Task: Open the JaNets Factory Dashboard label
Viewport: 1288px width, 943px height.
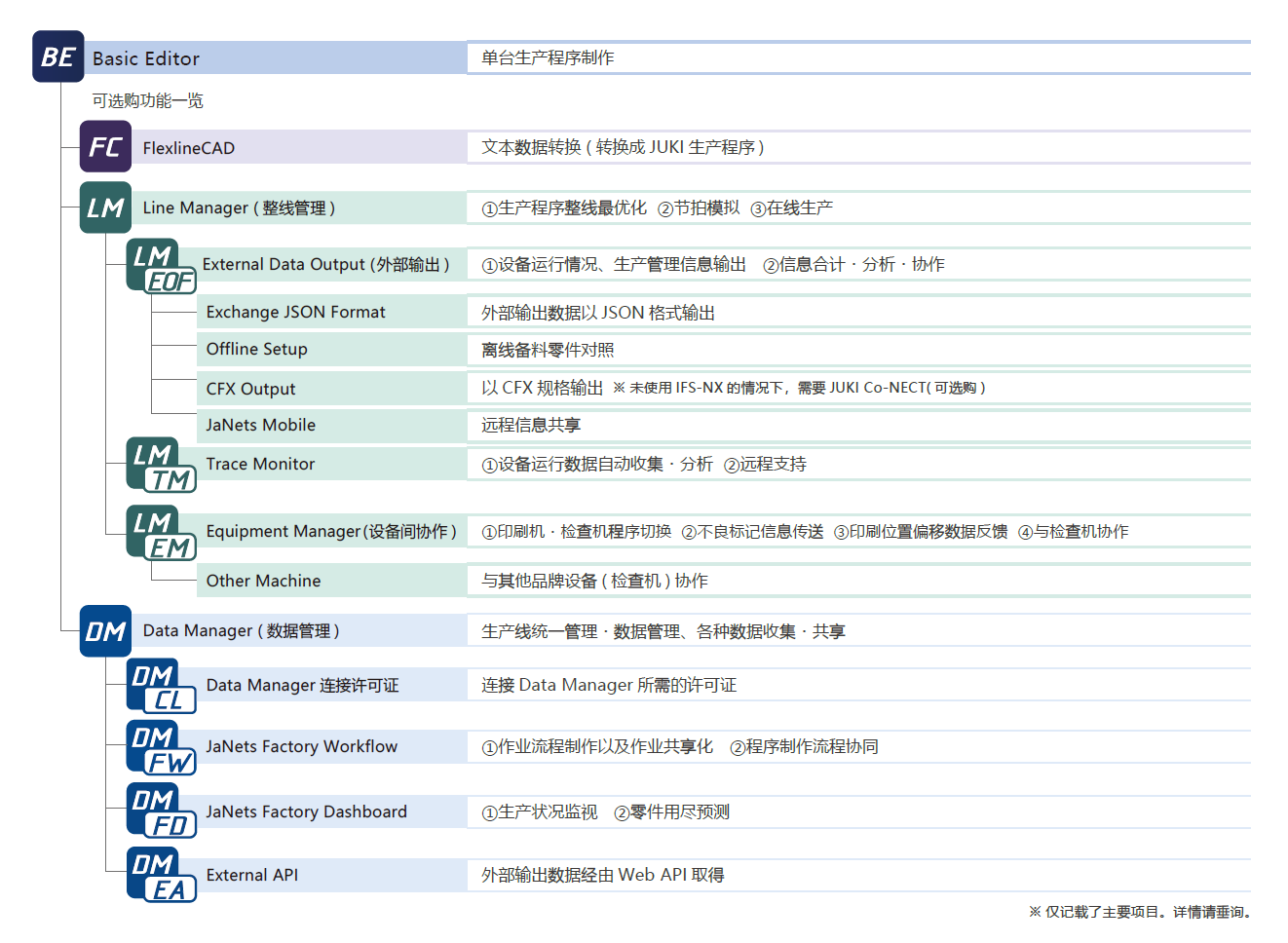Action: 306,812
